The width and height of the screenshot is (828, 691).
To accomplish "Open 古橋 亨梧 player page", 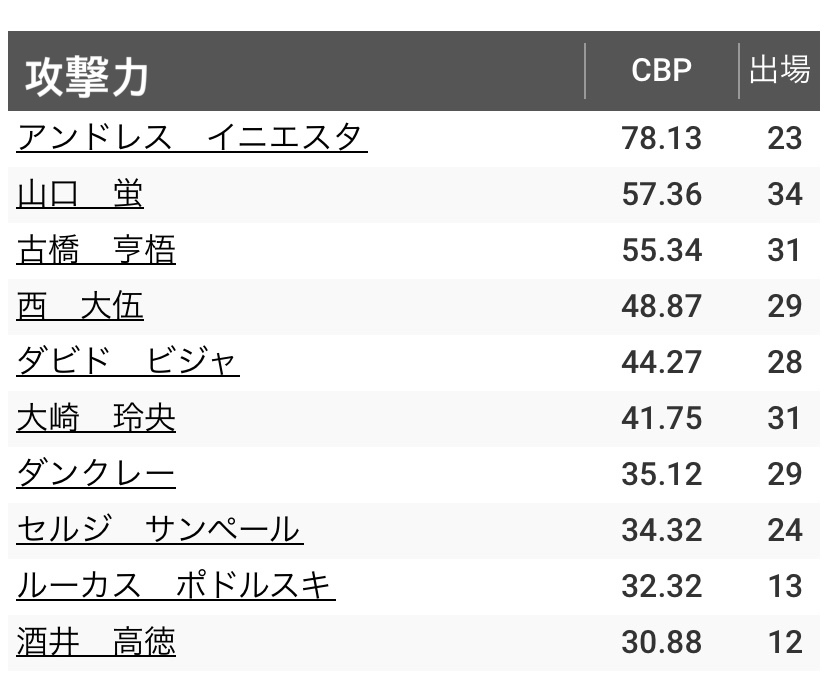I will (96, 250).
